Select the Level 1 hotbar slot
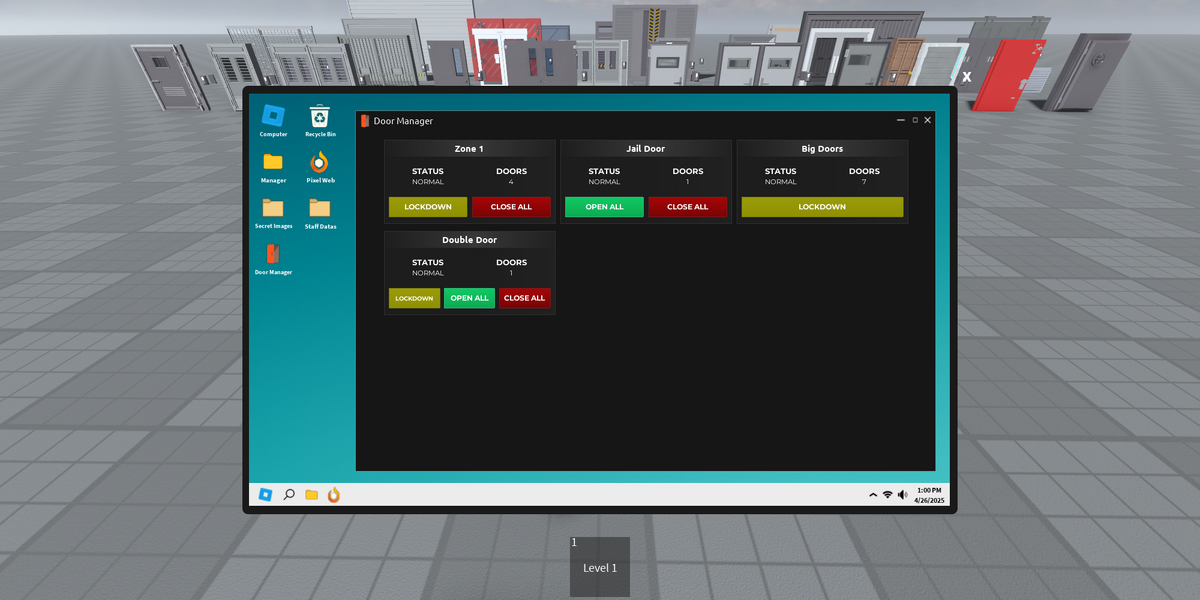This screenshot has width=1200, height=600. tap(600, 567)
